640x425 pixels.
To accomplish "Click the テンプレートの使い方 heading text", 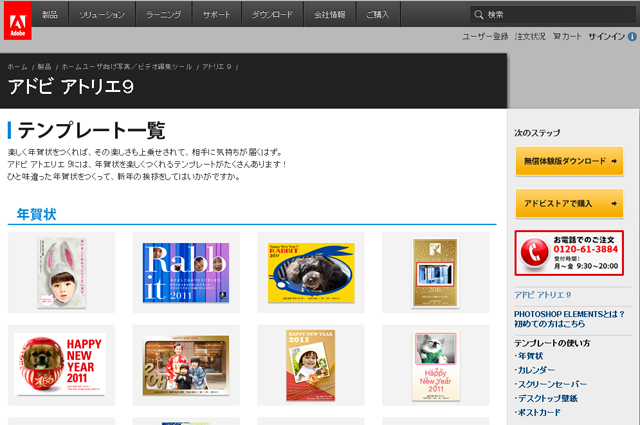I will click(x=552, y=343).
